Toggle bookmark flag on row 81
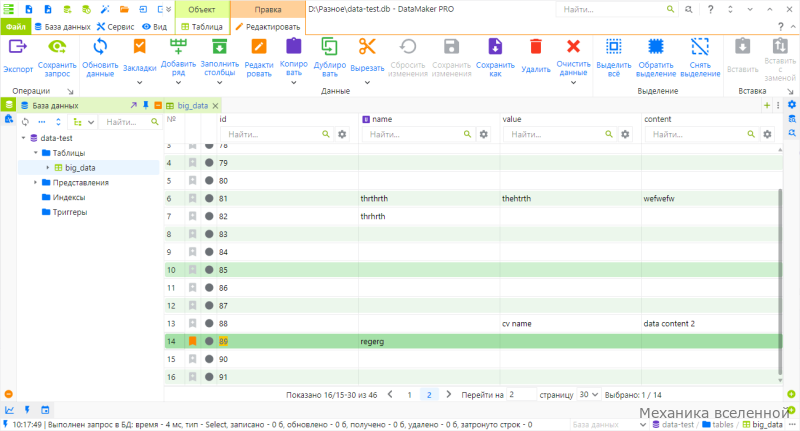This screenshot has height=431, width=800. (x=192, y=198)
